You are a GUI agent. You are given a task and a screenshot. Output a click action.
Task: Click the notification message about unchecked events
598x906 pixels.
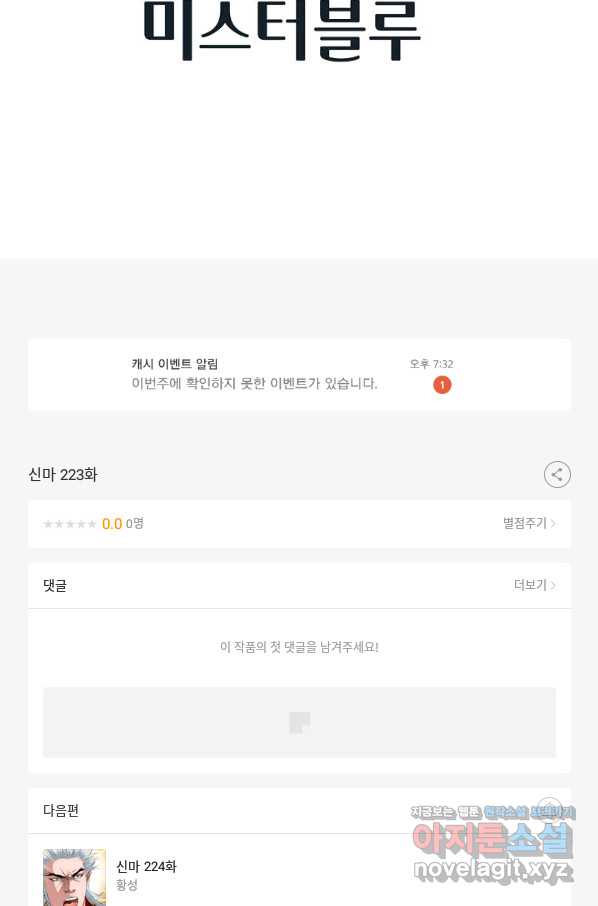tap(254, 384)
